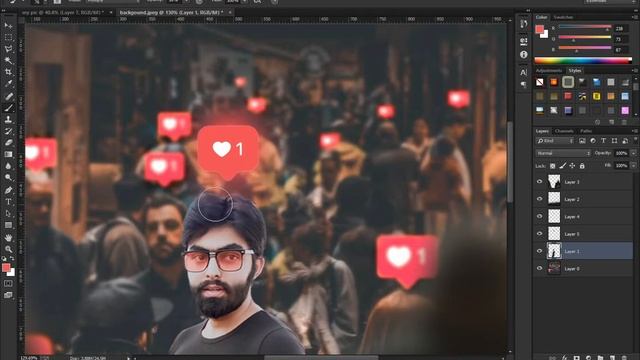Screen dimensions: 640x360
Task: Select the Magic Wand tool
Action: tap(8, 61)
